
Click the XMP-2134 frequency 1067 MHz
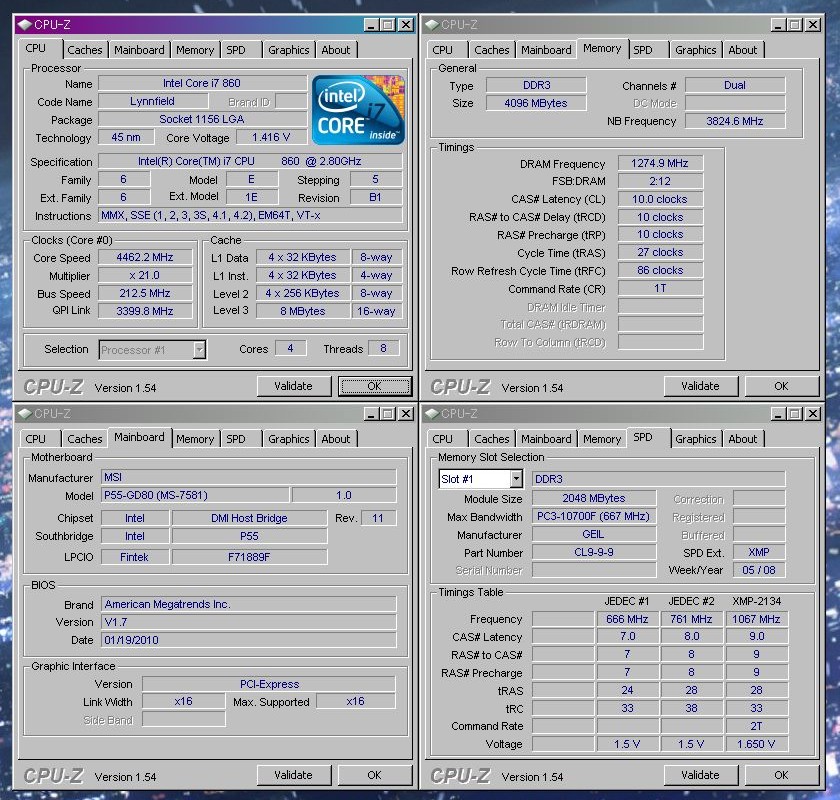756,619
